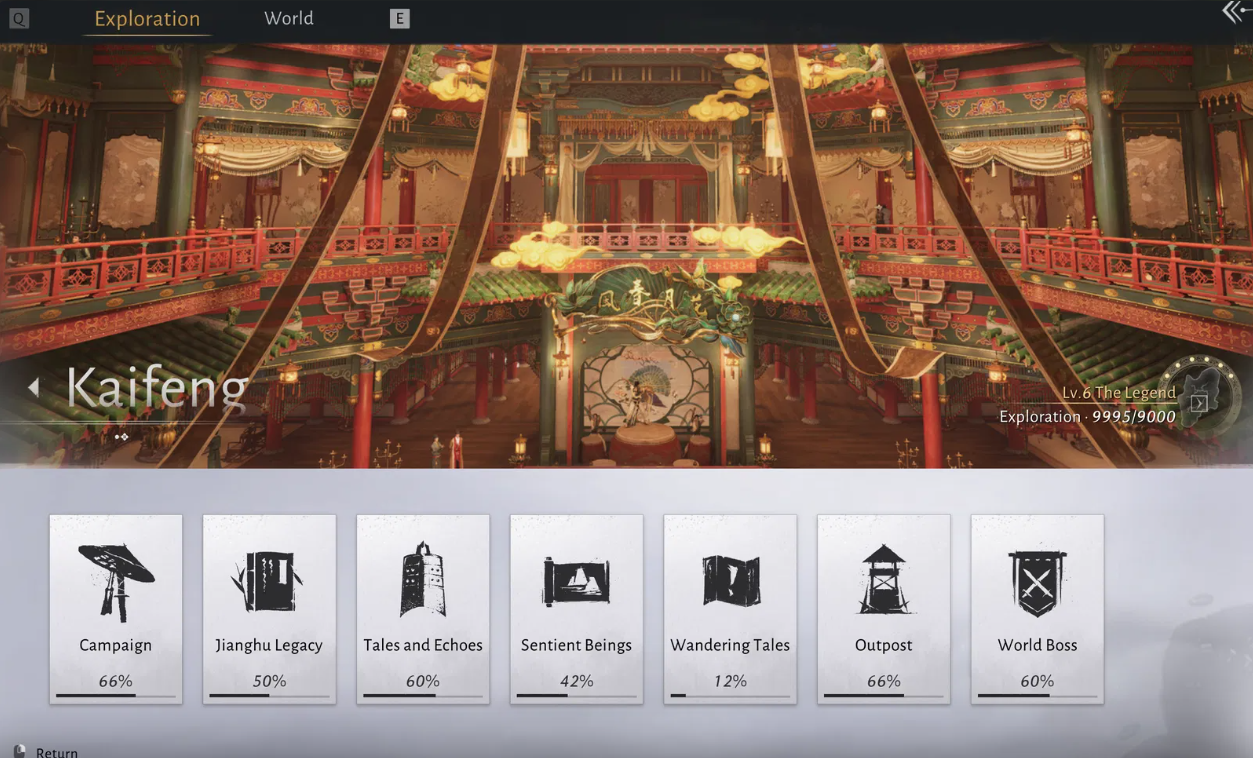Switch to the Exploration tab
Viewport: 1253px width, 758px height.
[147, 19]
